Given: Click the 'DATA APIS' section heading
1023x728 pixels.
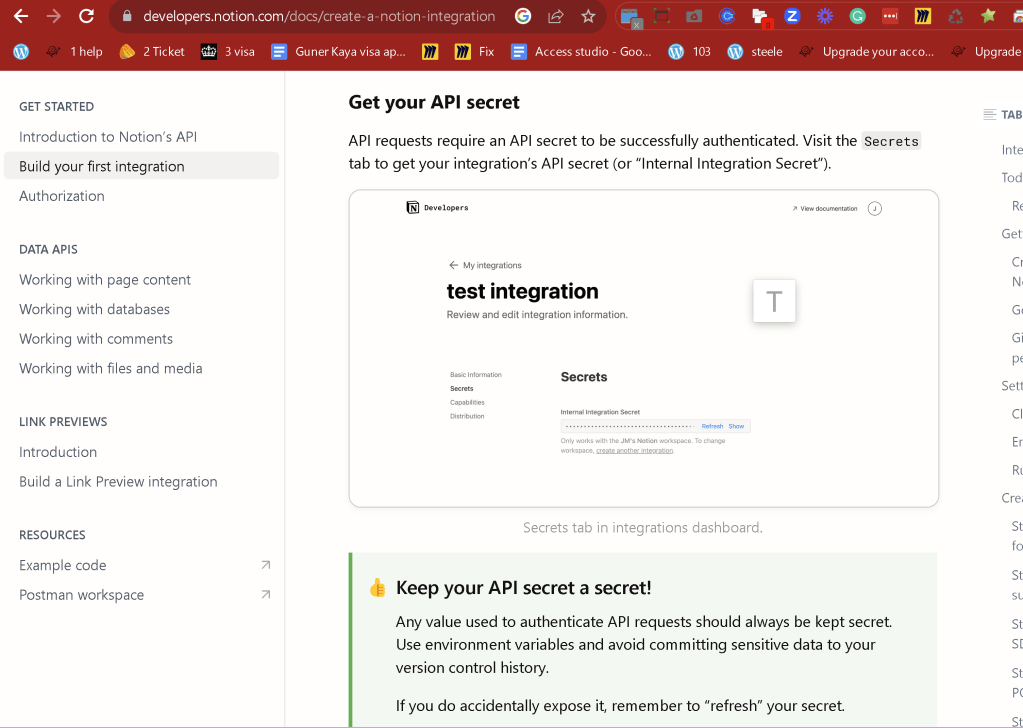Looking at the screenshot, I should pyautogui.click(x=48, y=250).
